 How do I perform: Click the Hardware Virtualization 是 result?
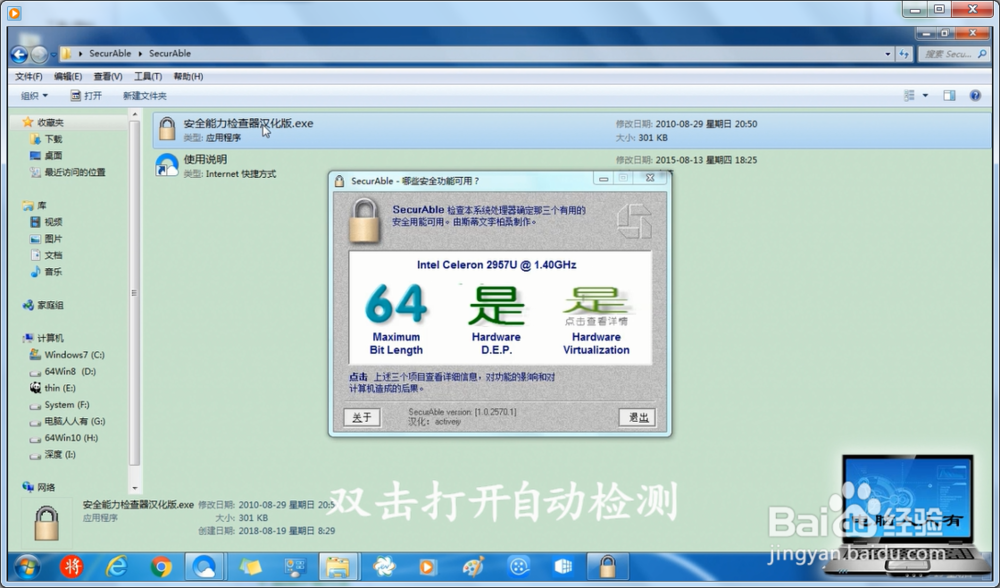[596, 319]
